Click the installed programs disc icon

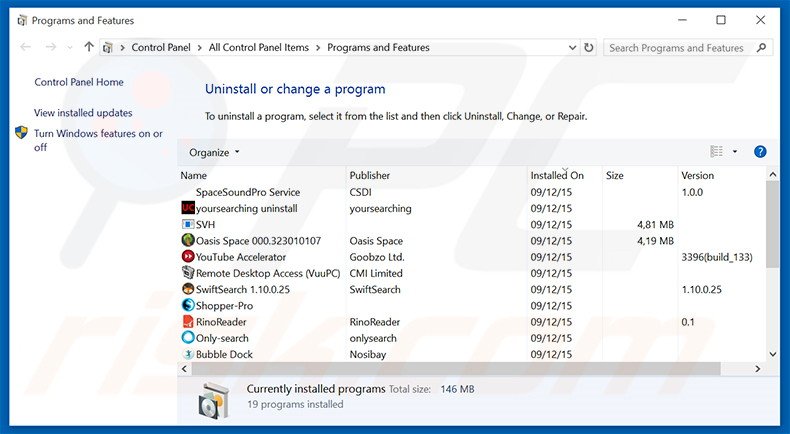214,401
